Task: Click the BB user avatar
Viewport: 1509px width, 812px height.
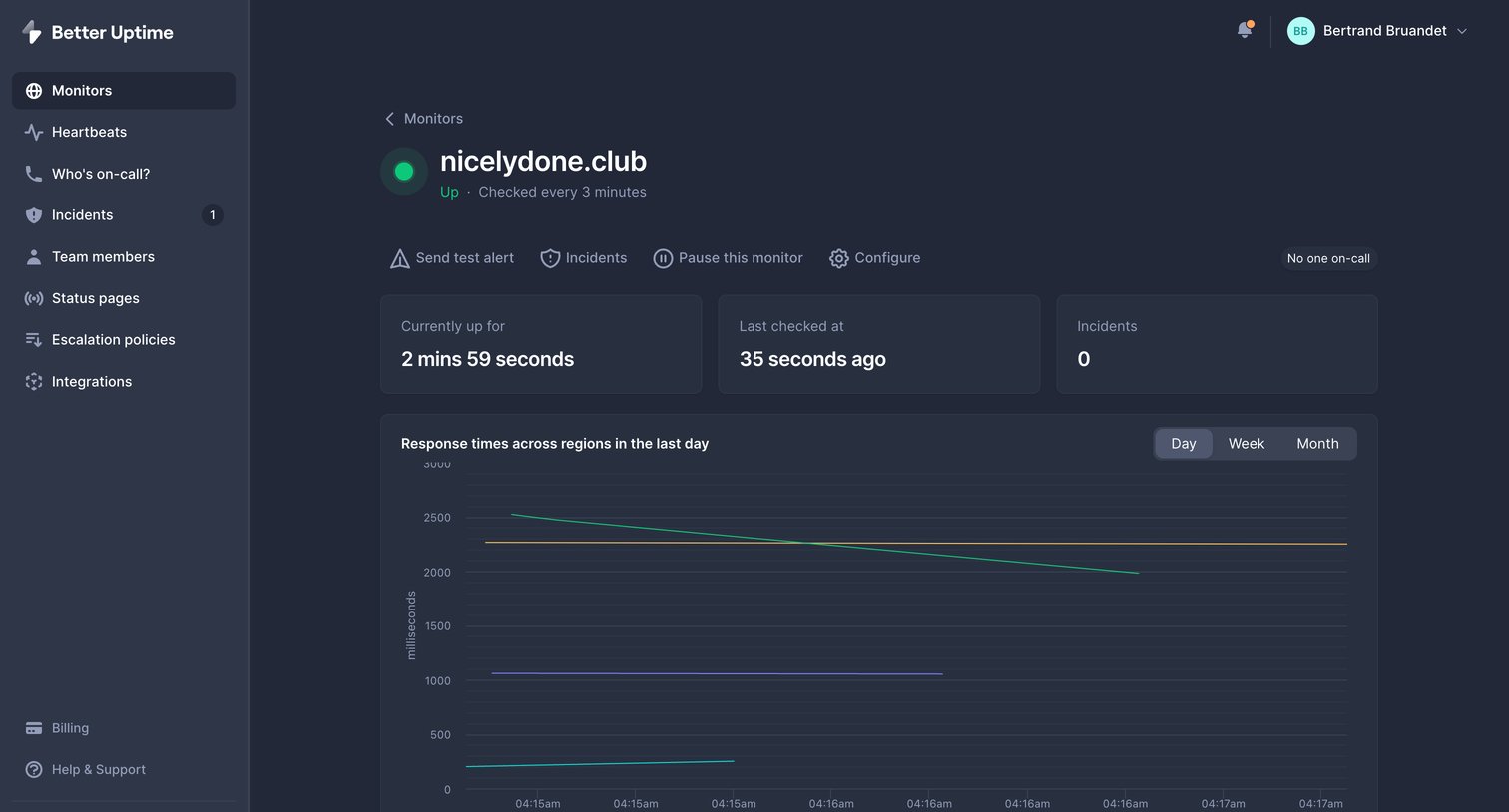Action: pyautogui.click(x=1300, y=31)
